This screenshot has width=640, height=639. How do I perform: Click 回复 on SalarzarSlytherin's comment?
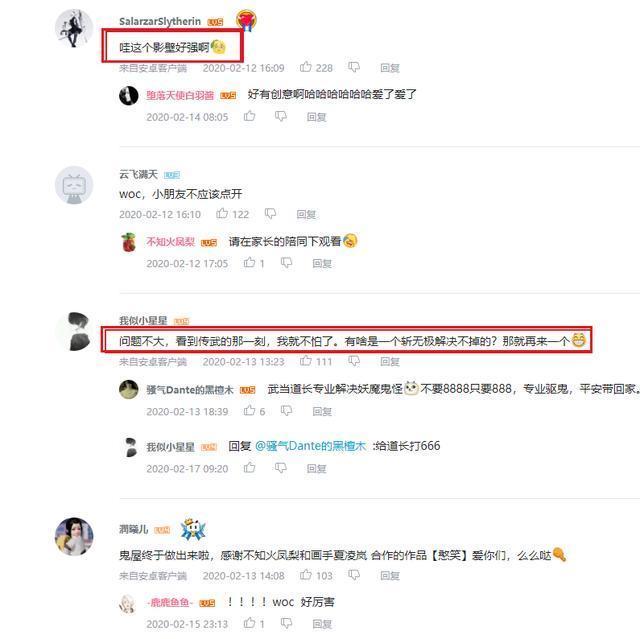pos(390,68)
